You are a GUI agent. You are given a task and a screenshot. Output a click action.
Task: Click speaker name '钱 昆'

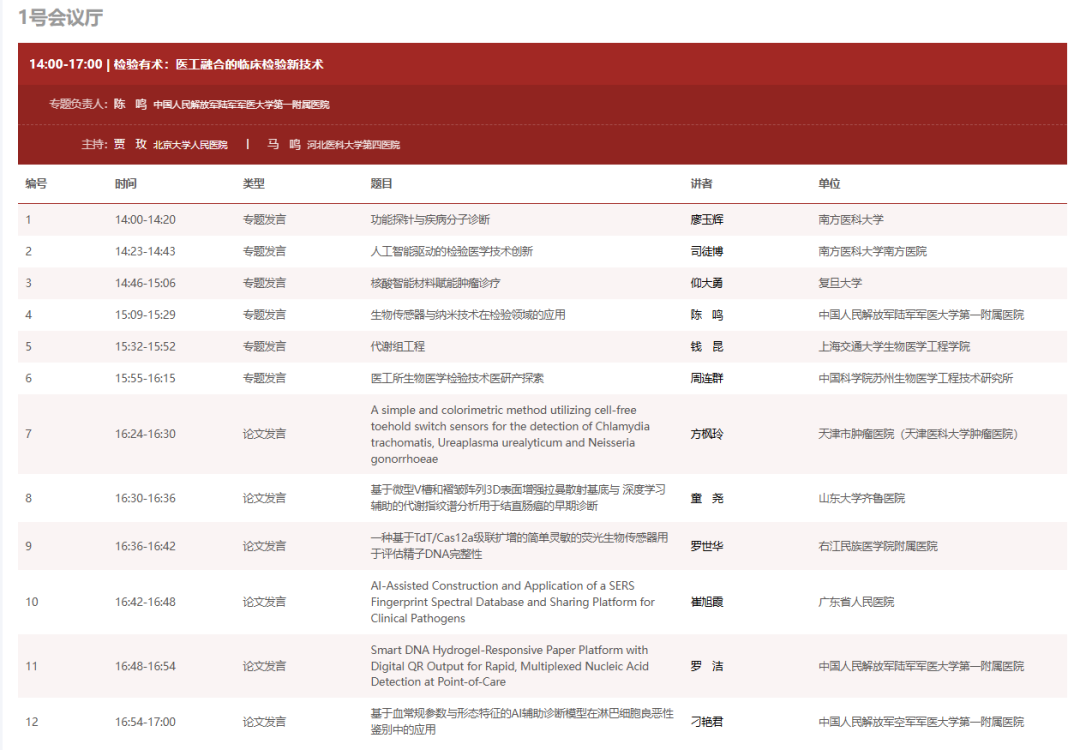pos(707,346)
